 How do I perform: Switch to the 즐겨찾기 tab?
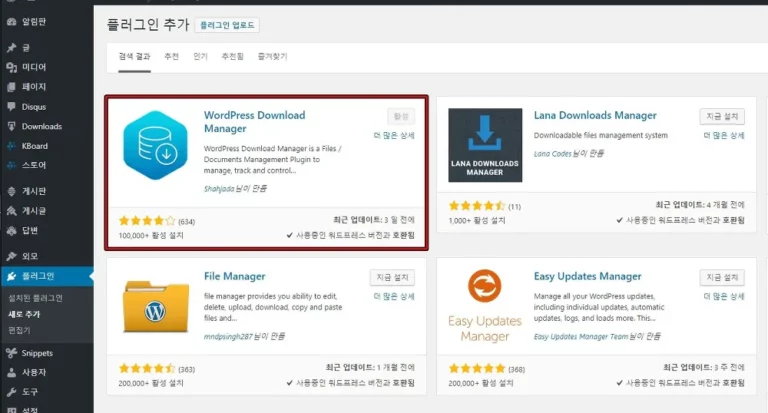272,57
